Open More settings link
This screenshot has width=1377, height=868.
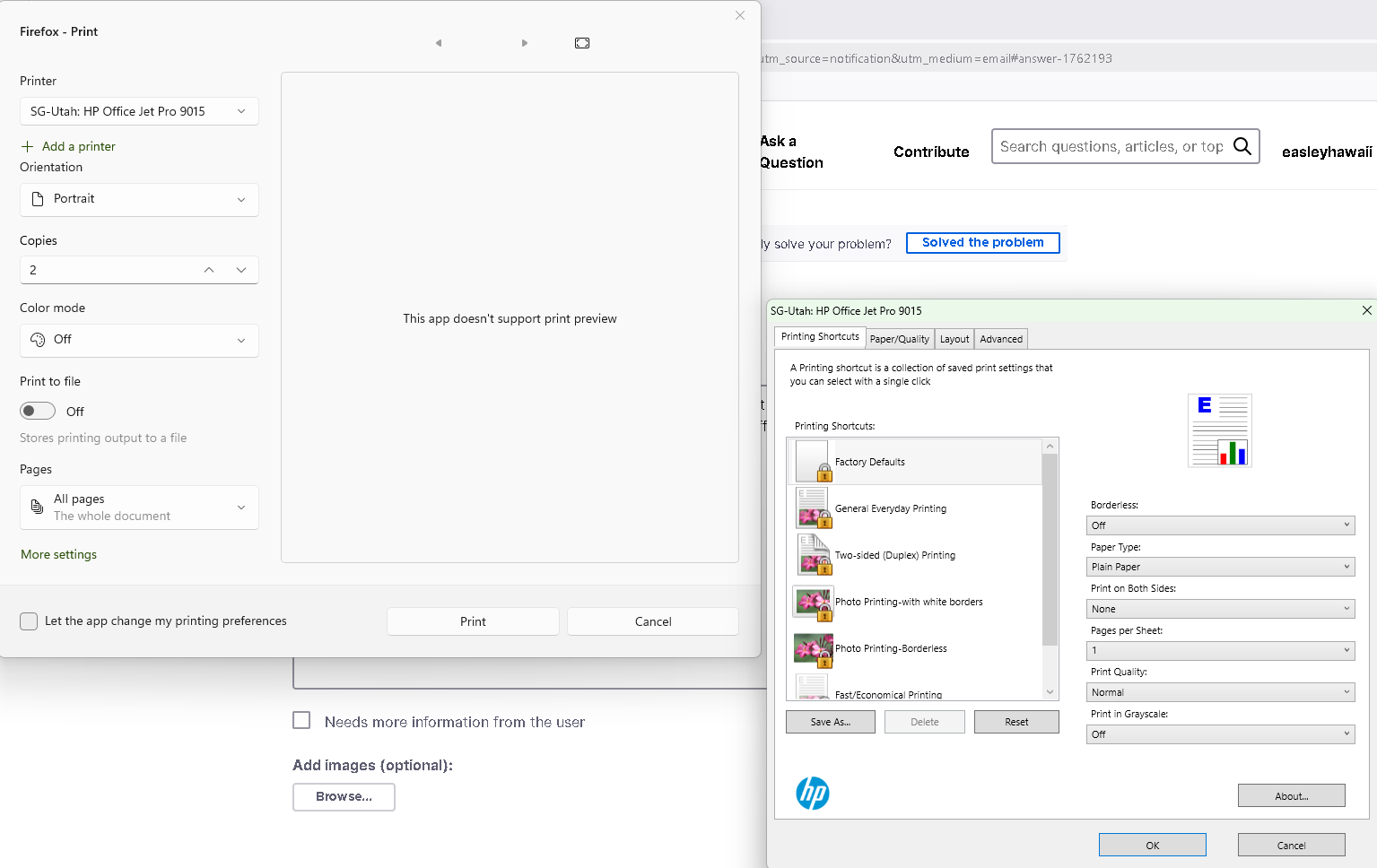pyautogui.click(x=59, y=554)
